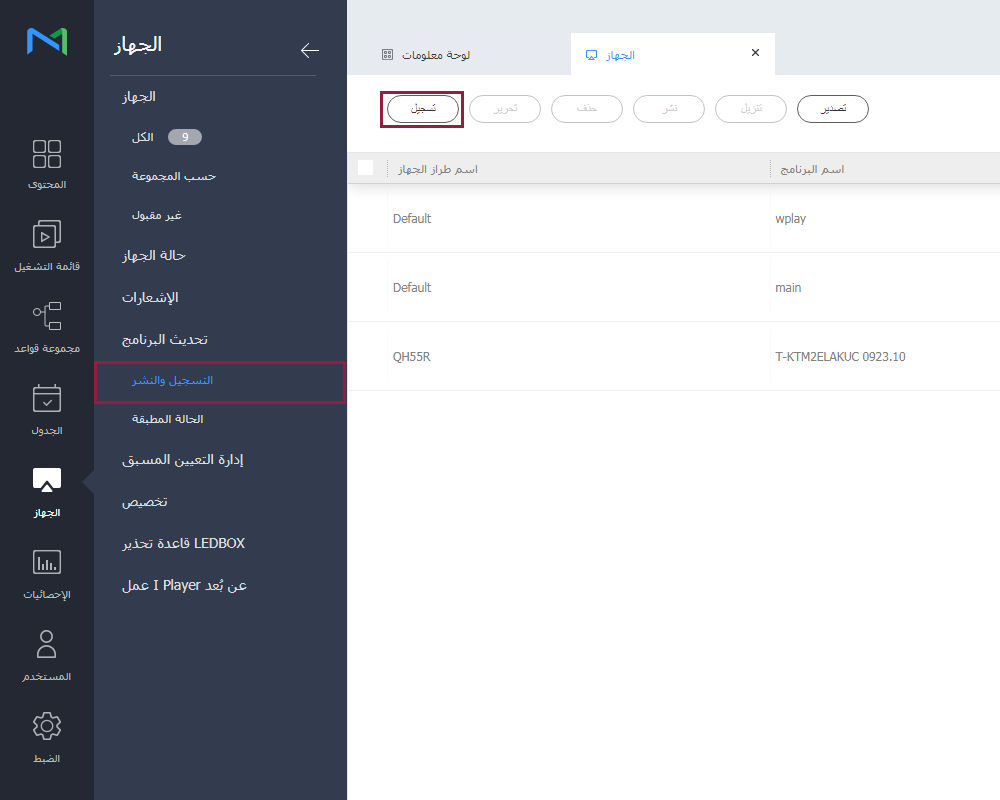Select the الحالة المطبقة submenu entry

[168, 420]
